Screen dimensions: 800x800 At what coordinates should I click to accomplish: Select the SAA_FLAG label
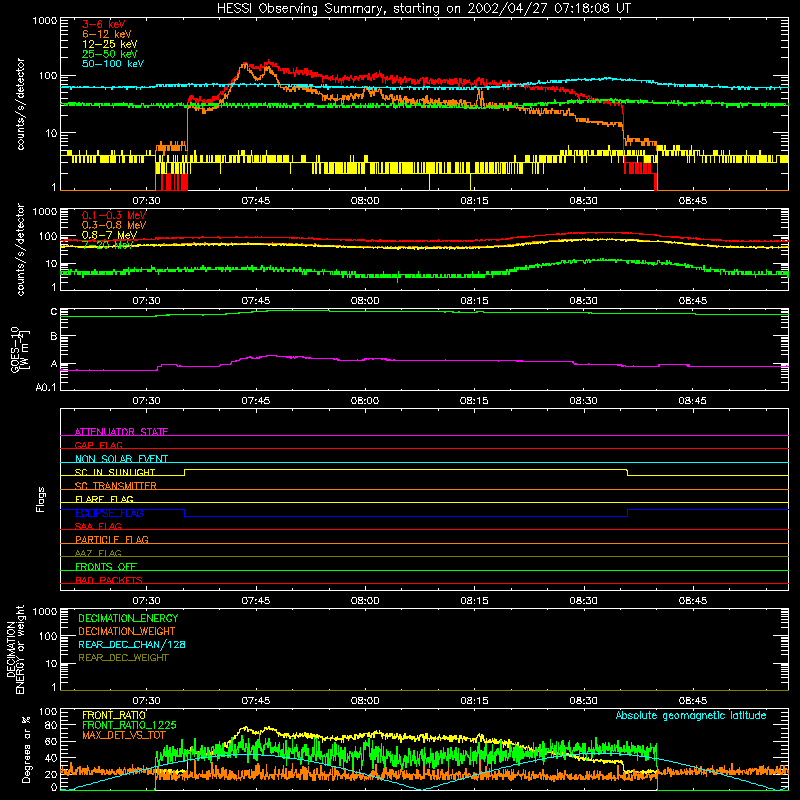click(x=98, y=526)
